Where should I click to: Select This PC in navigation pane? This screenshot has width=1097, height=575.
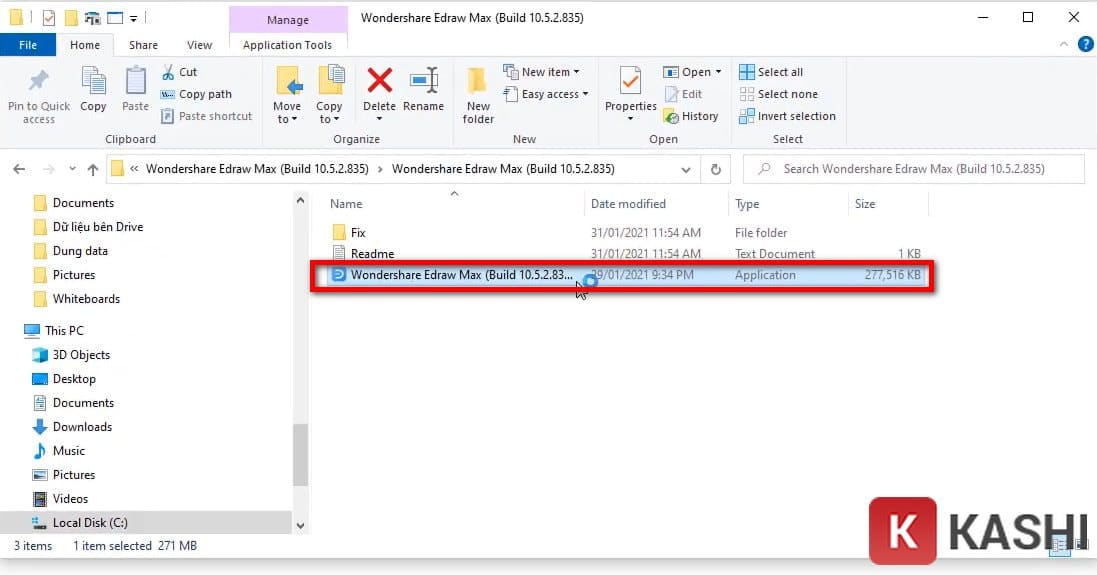click(x=64, y=330)
